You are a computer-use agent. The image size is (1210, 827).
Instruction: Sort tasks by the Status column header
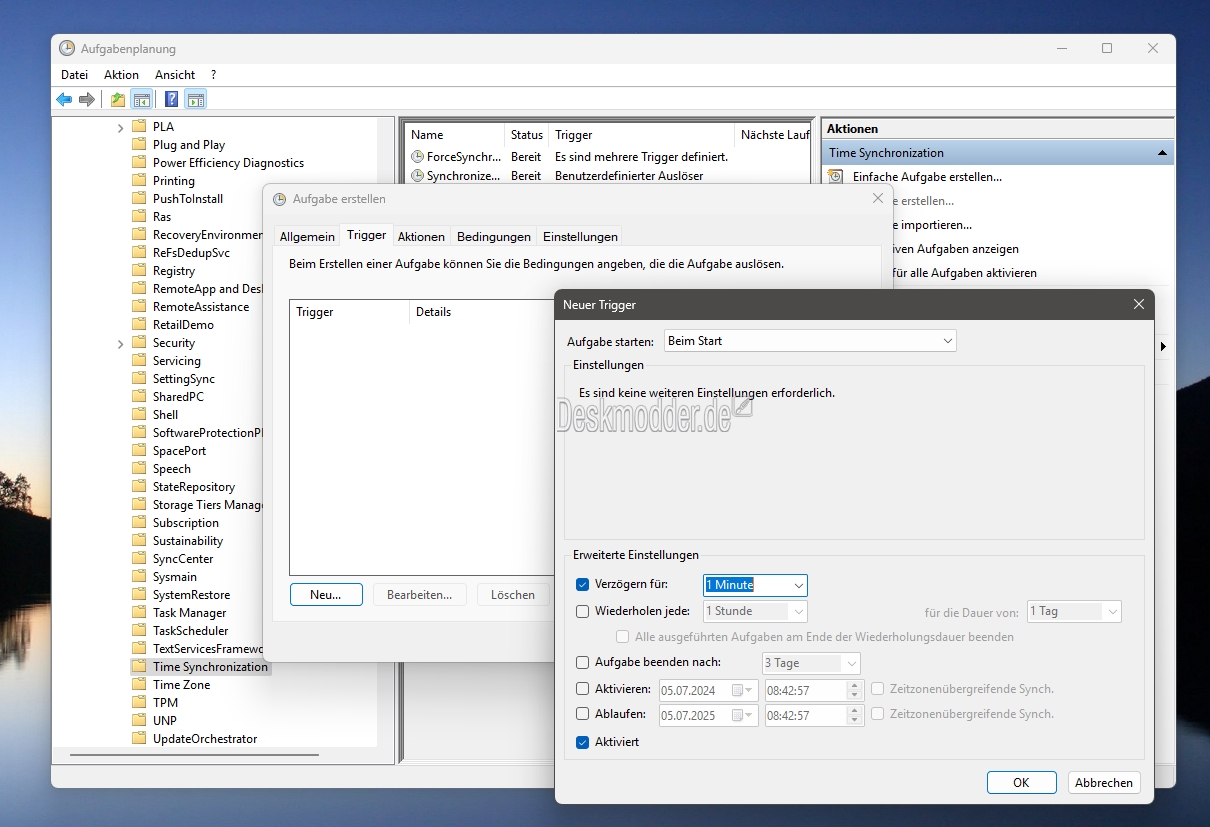click(527, 135)
